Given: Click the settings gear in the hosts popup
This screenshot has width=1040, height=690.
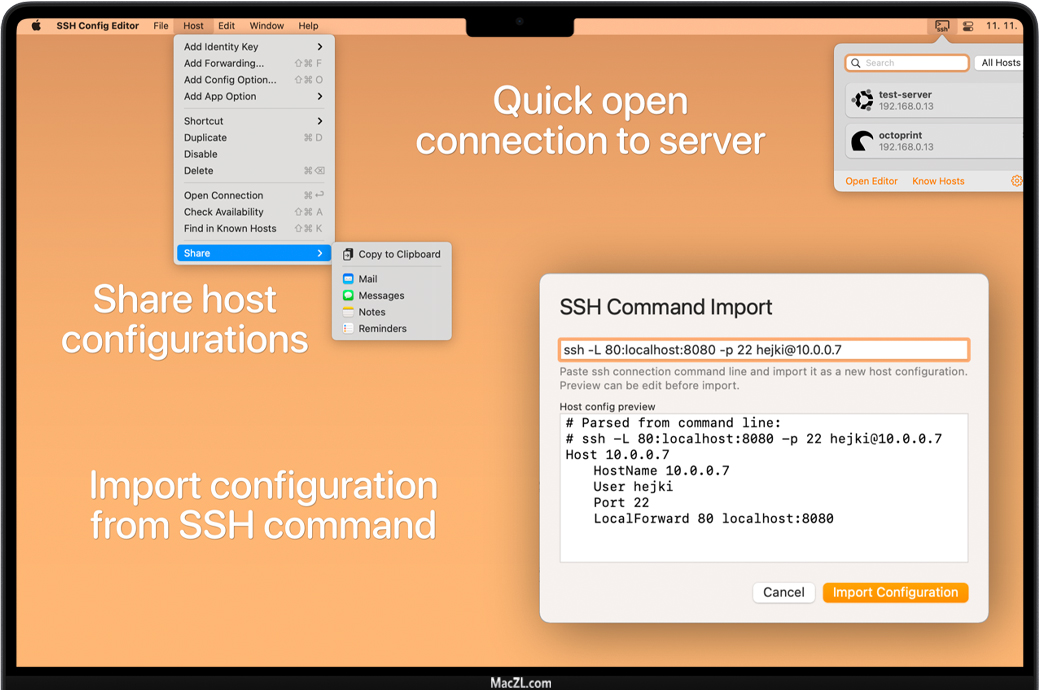Looking at the screenshot, I should (x=1016, y=181).
